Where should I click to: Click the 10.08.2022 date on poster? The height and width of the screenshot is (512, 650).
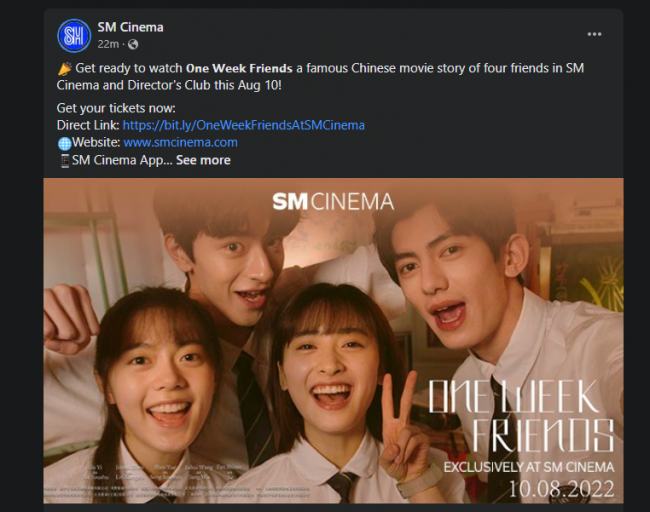point(561,489)
